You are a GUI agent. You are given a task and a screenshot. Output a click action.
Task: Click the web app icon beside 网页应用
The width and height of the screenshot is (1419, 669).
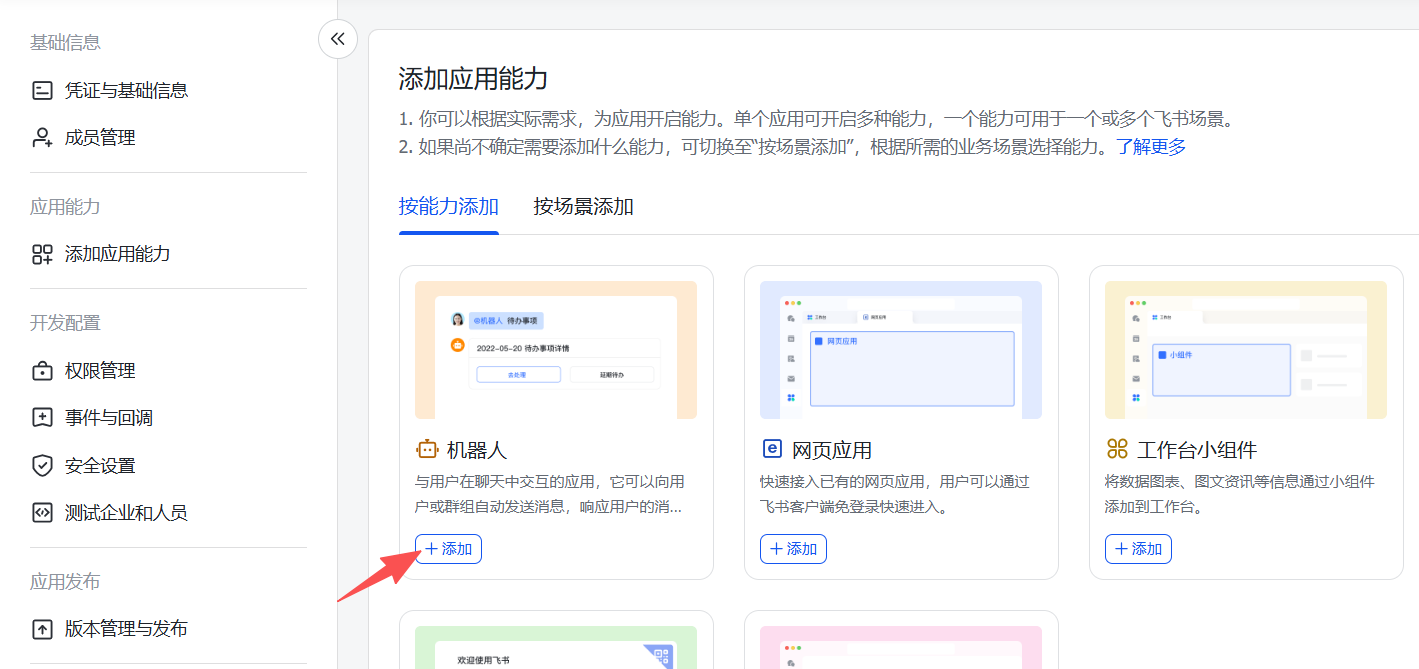pyautogui.click(x=771, y=449)
